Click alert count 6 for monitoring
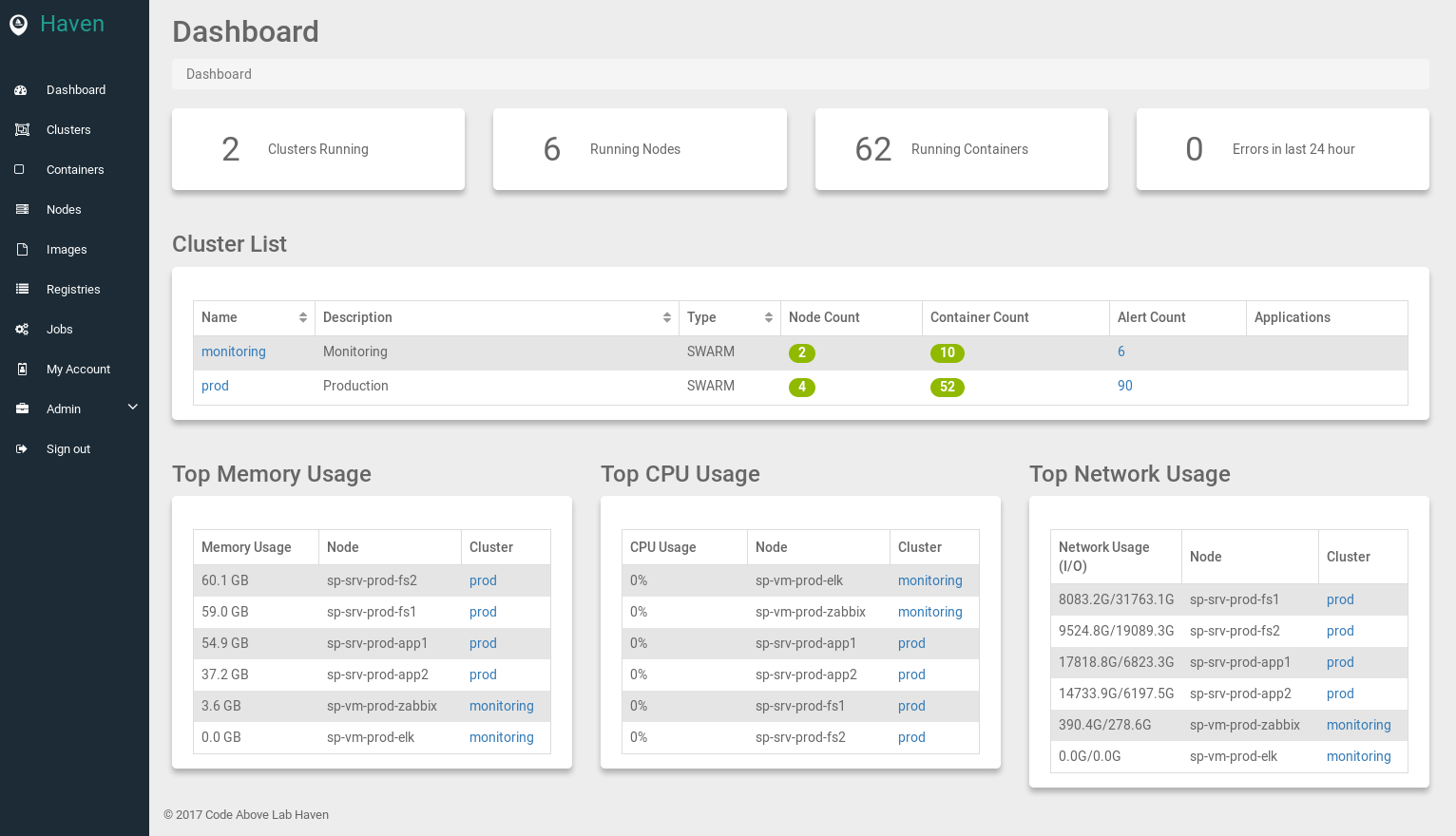This screenshot has height=836, width=1456. 1121,351
